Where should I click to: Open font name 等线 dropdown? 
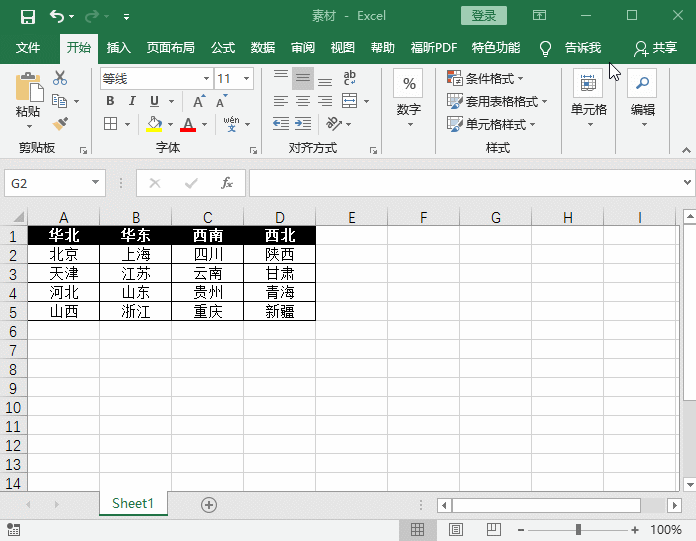click(206, 79)
